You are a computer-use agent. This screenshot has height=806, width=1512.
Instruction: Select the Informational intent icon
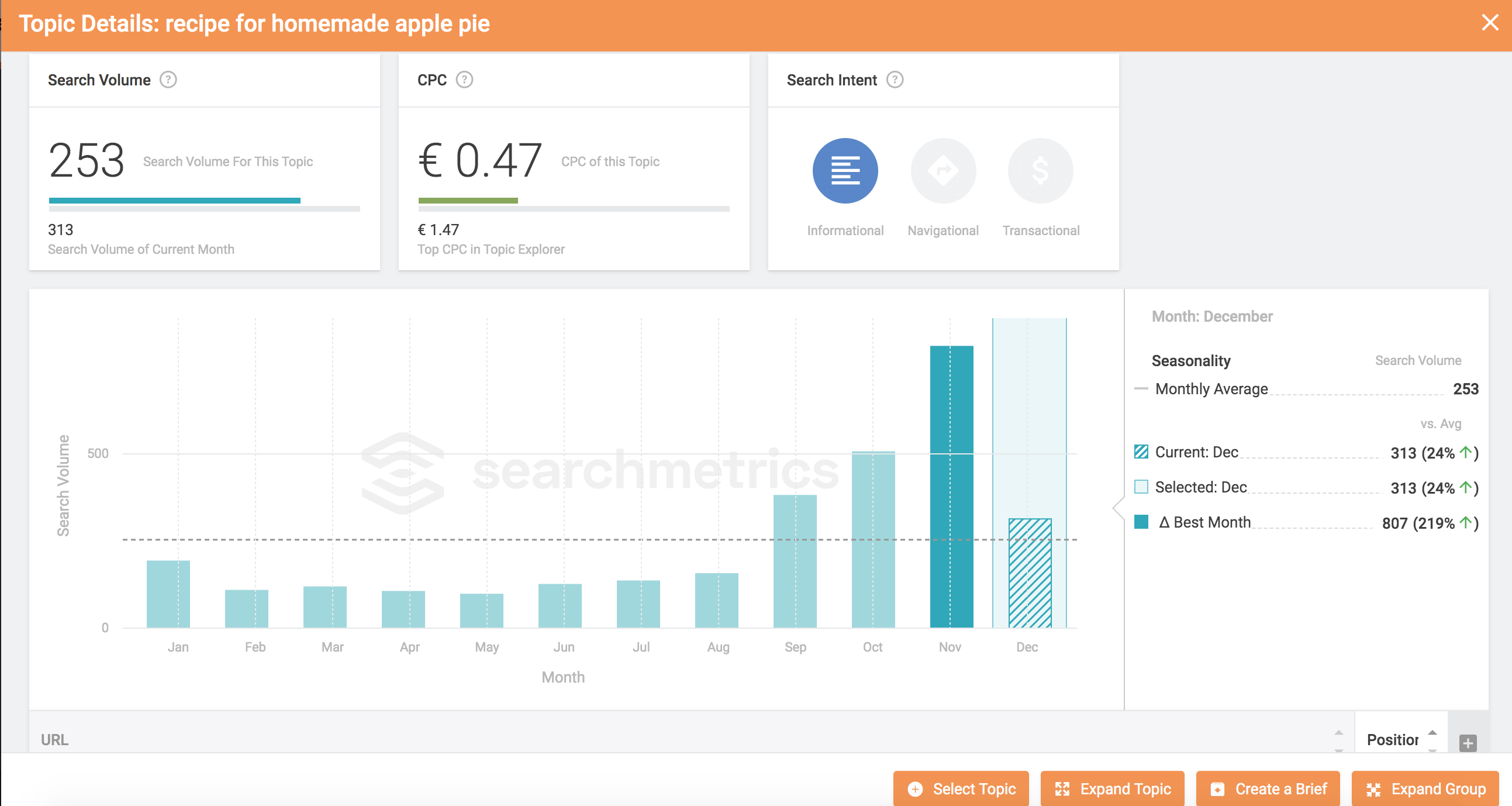click(845, 171)
